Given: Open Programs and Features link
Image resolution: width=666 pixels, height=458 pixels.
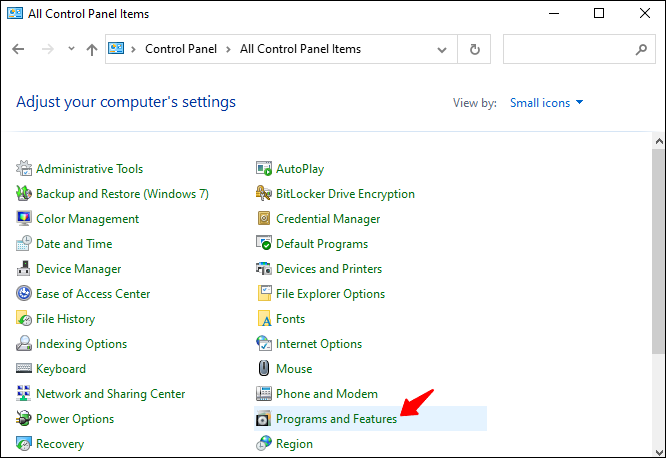Looking at the screenshot, I should point(336,419).
